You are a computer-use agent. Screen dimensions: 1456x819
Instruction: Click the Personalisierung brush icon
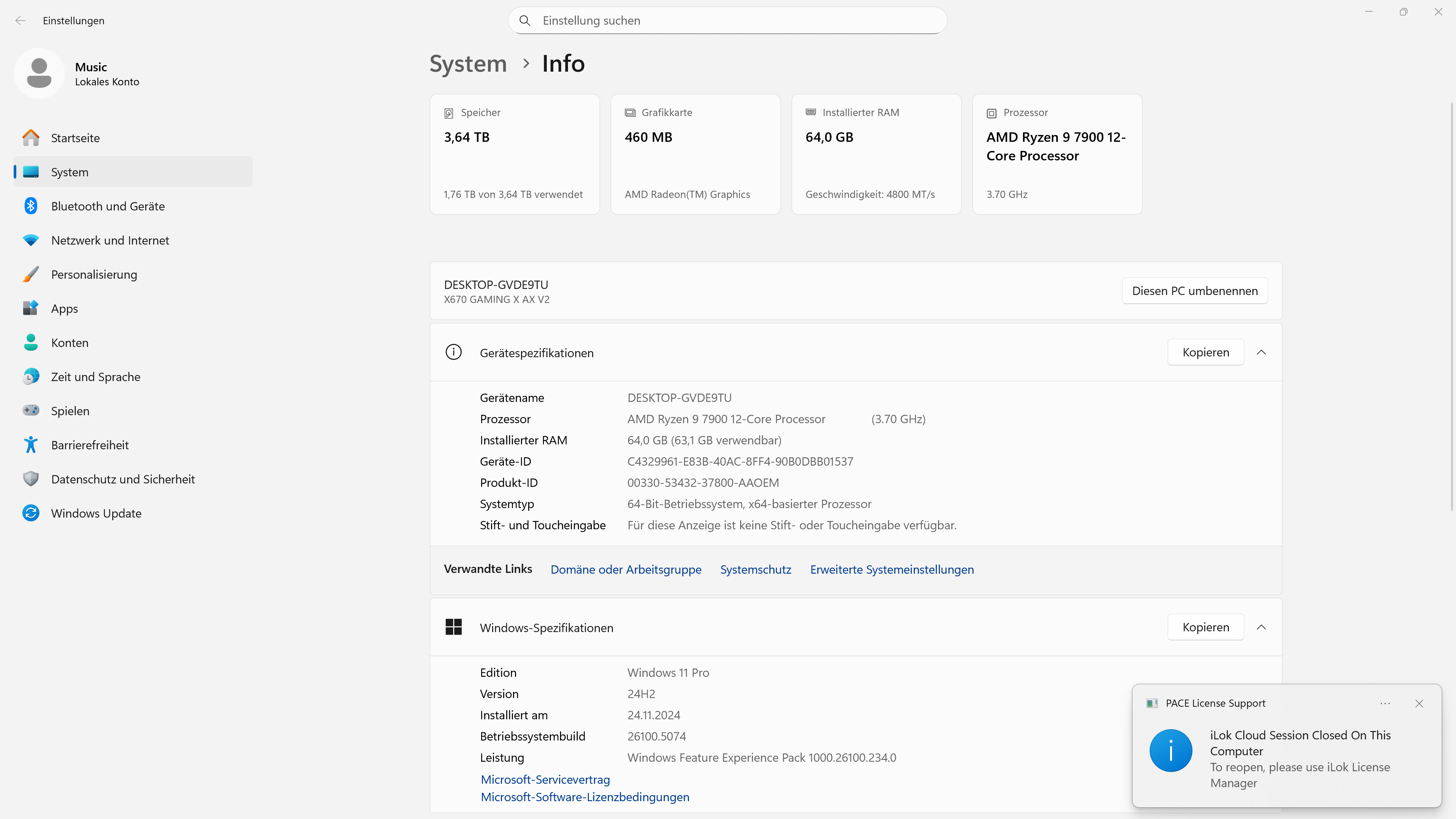[31, 274]
